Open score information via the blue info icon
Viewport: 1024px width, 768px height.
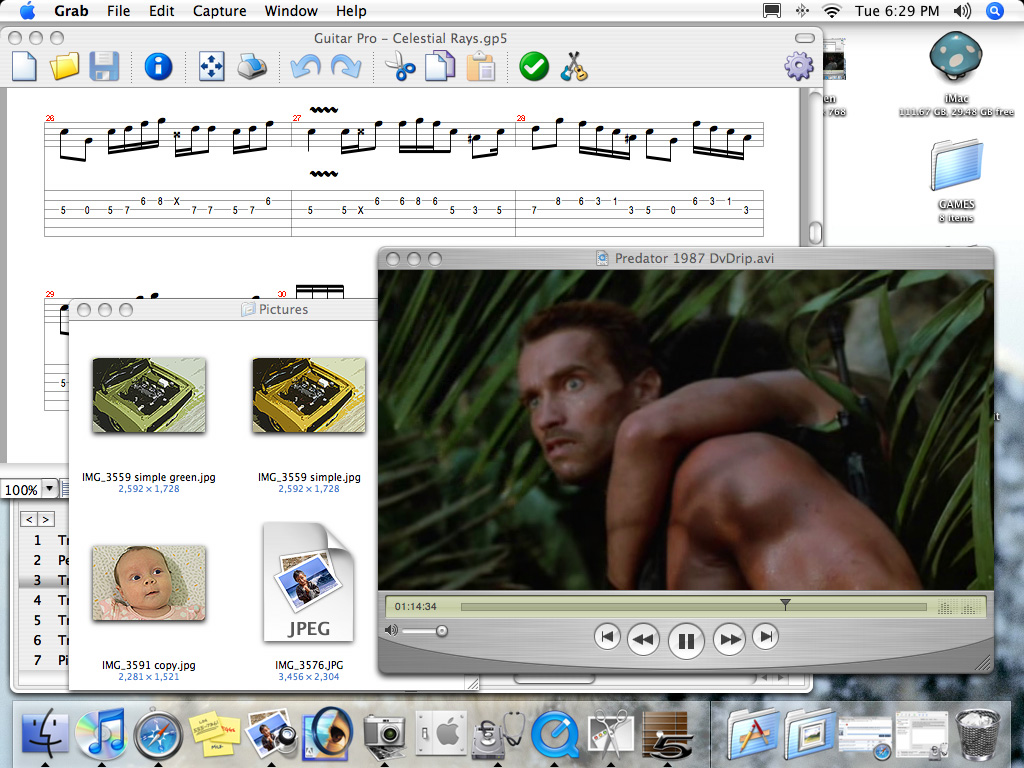tap(158, 67)
